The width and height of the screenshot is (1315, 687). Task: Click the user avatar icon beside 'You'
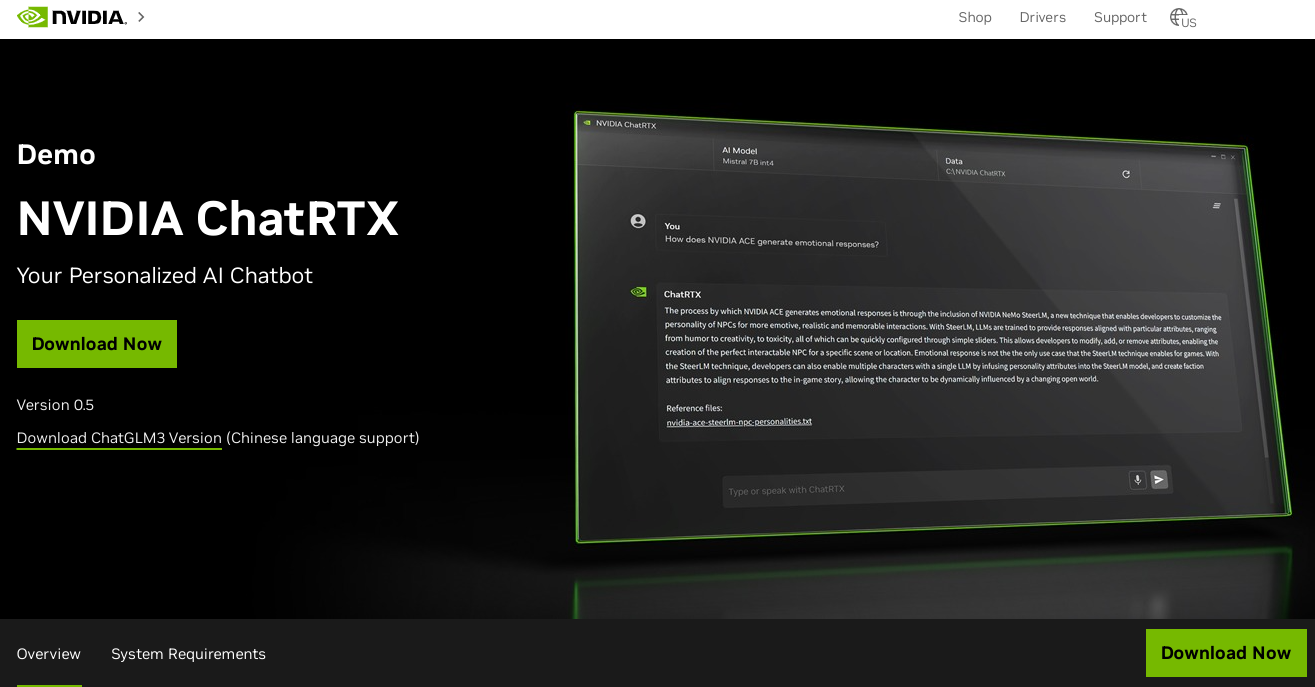(638, 221)
